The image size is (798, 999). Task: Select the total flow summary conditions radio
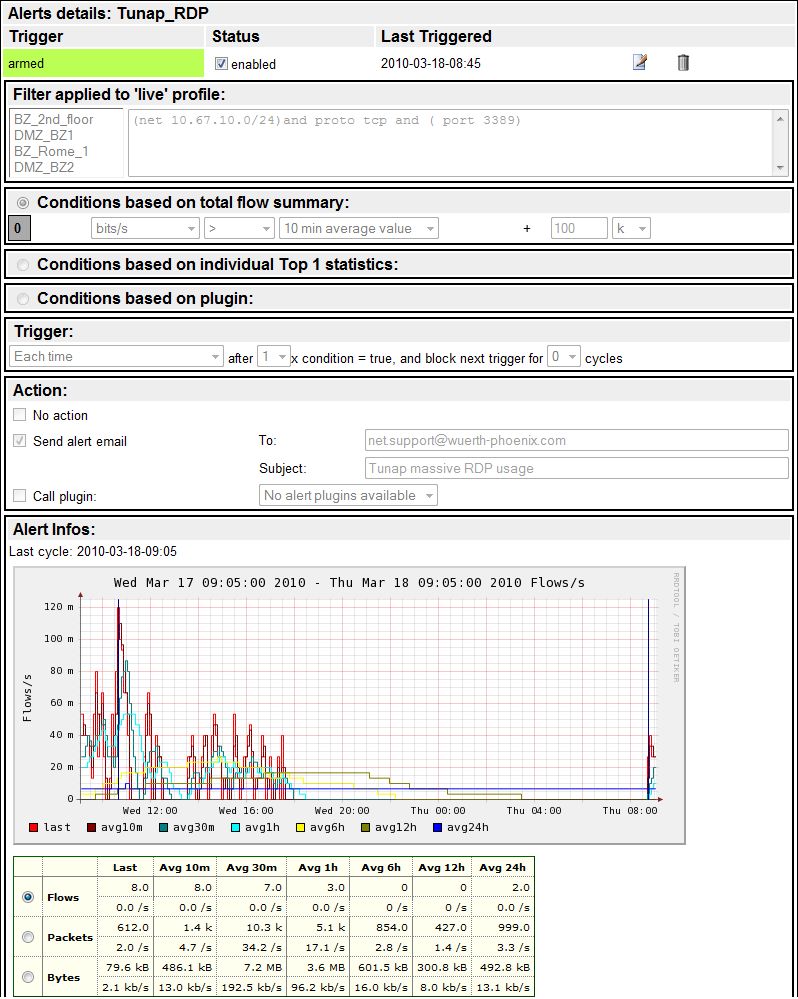click(23, 203)
